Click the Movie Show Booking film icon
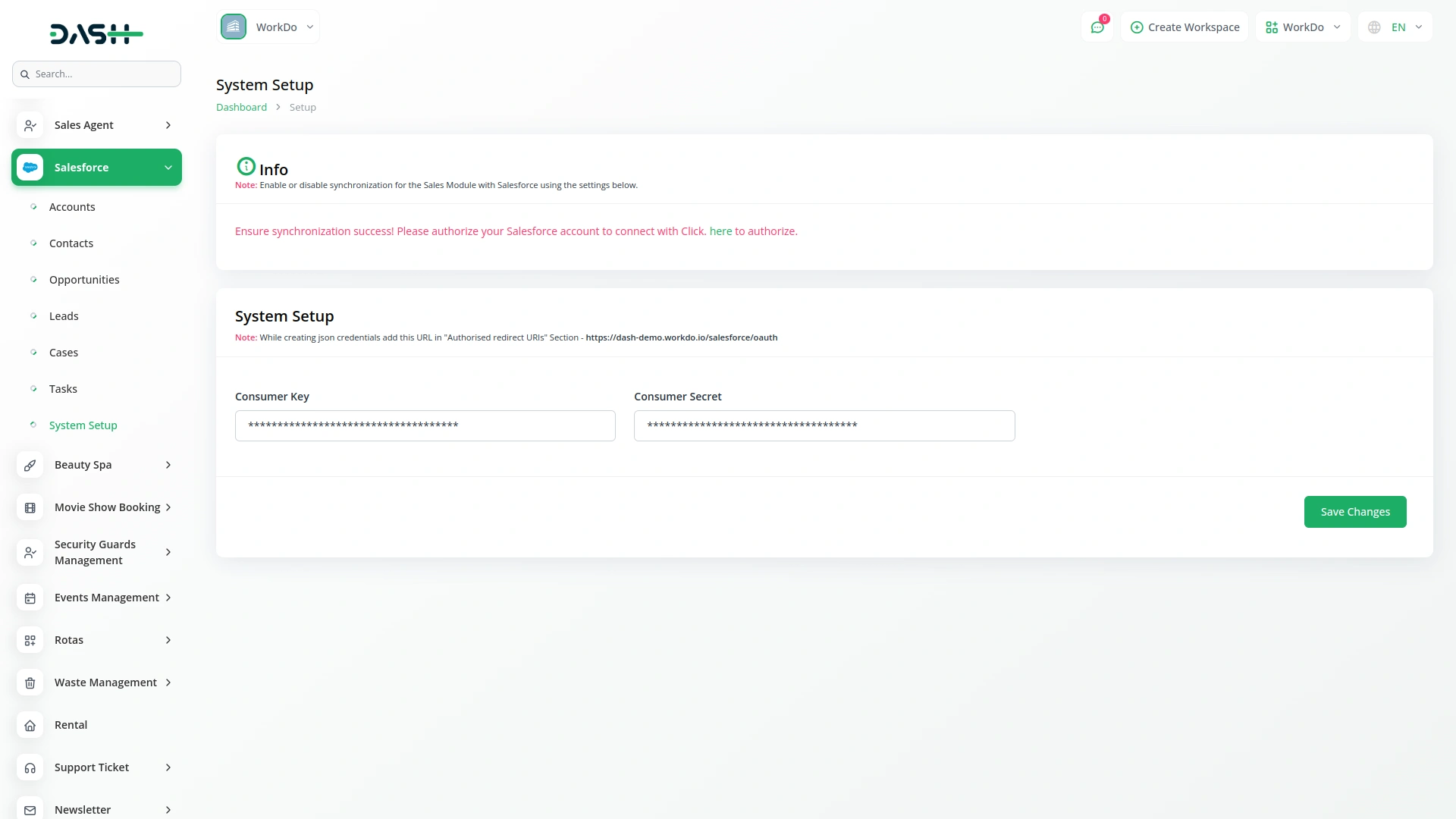Screen dimensions: 1456x819 pos(30,507)
